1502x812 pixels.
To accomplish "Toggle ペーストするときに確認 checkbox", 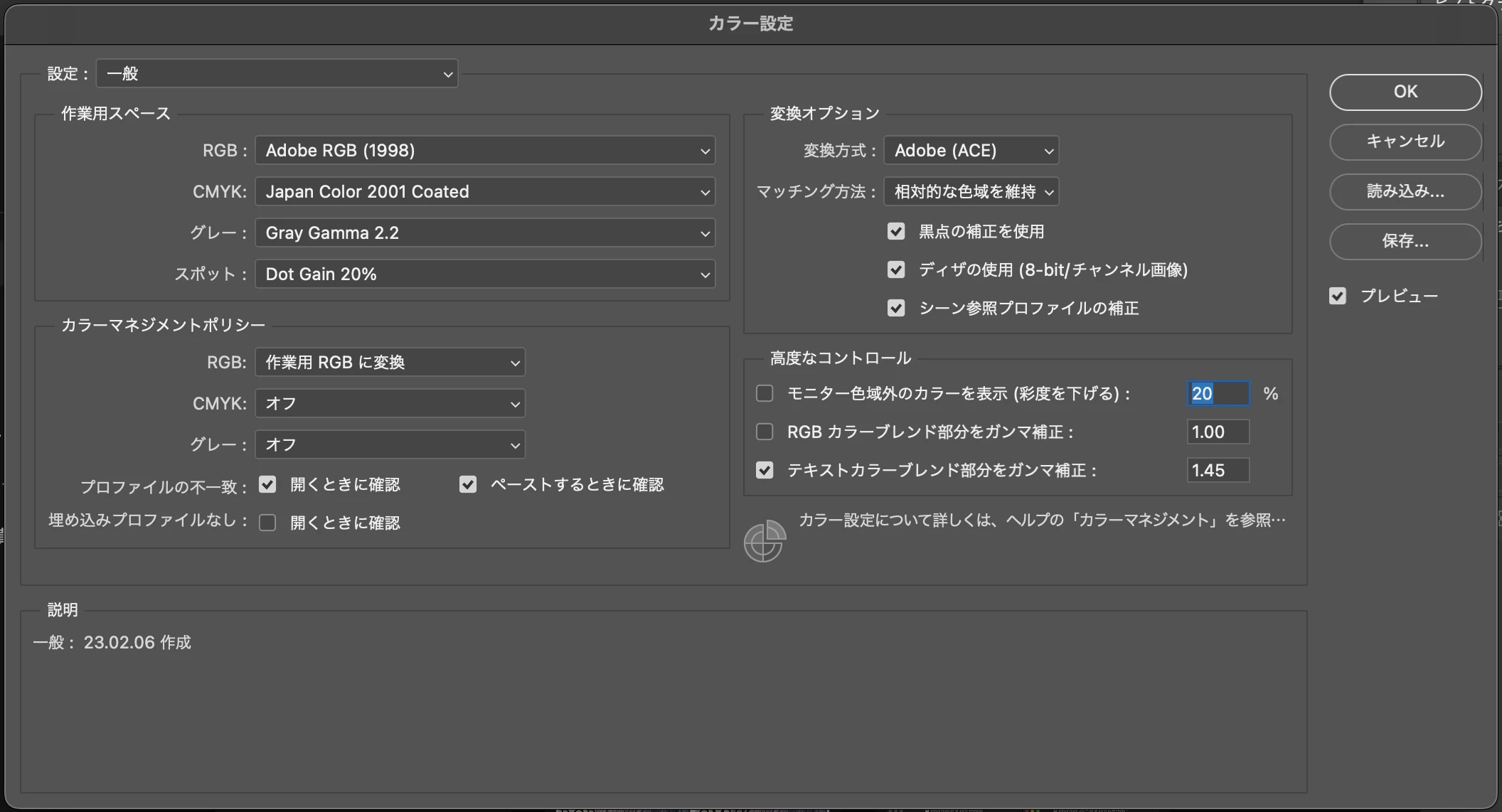I will coord(468,484).
